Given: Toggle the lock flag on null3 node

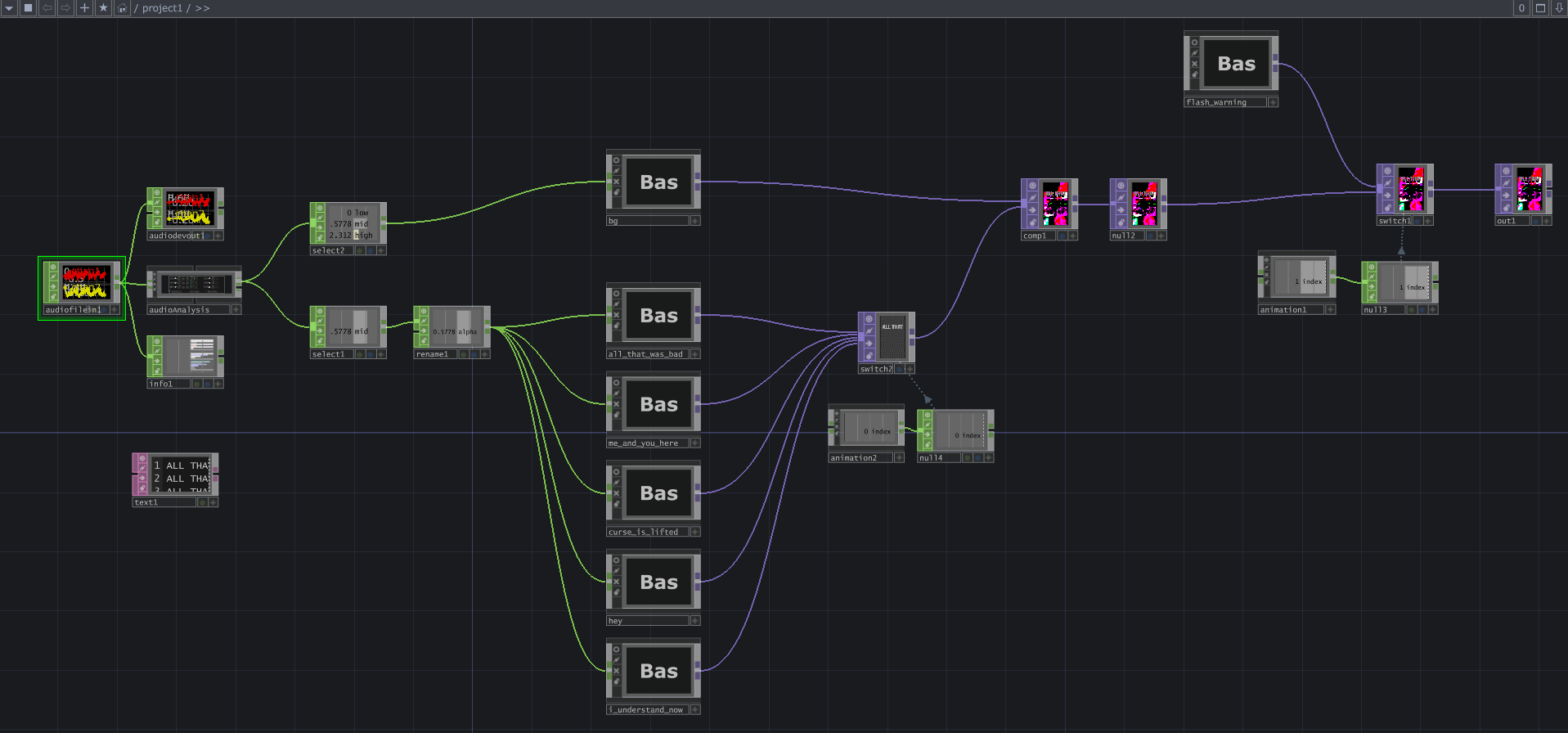Looking at the screenshot, I should pyautogui.click(x=1372, y=298).
